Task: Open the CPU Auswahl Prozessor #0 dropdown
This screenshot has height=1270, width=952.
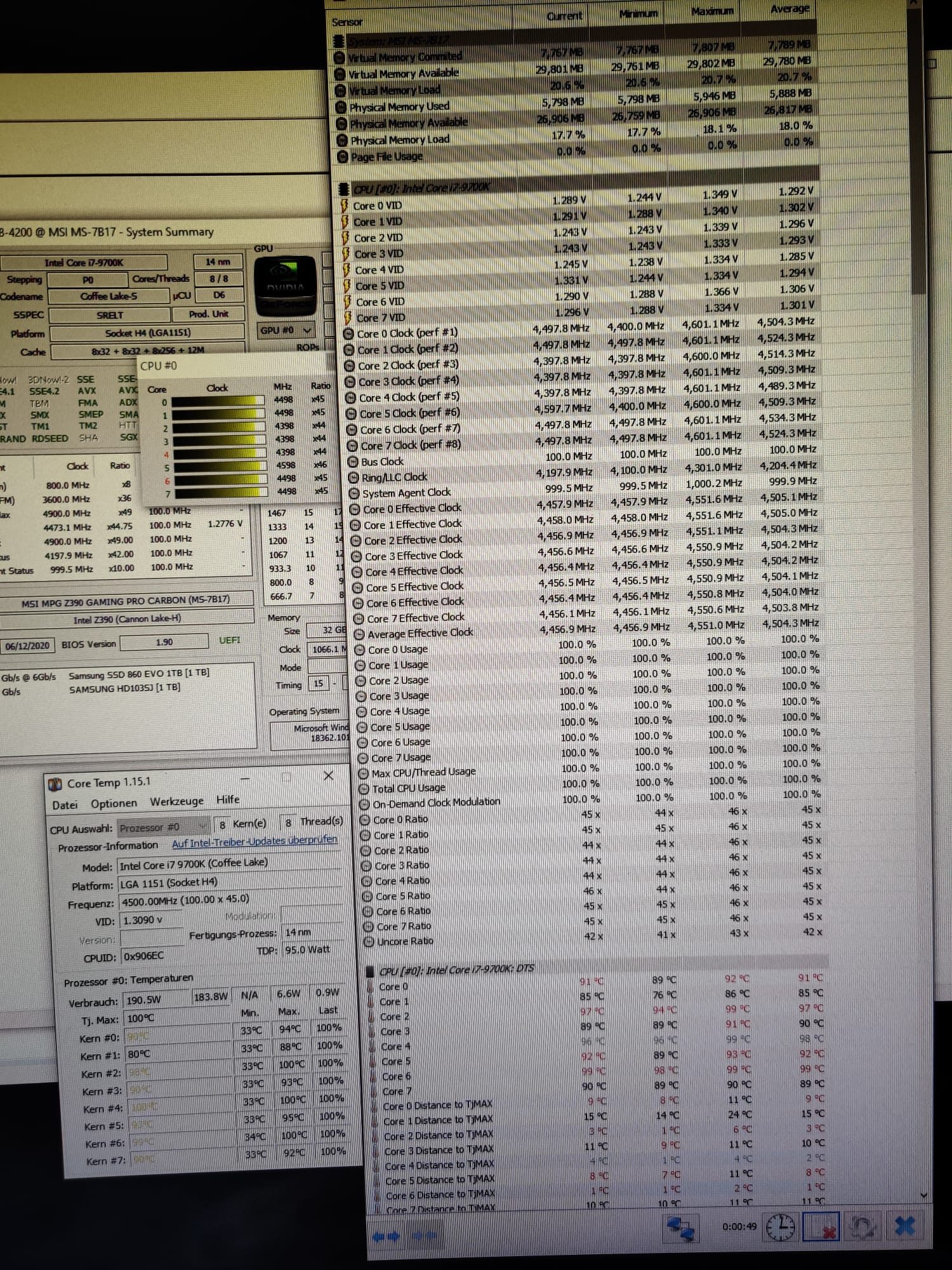Action: [163, 827]
